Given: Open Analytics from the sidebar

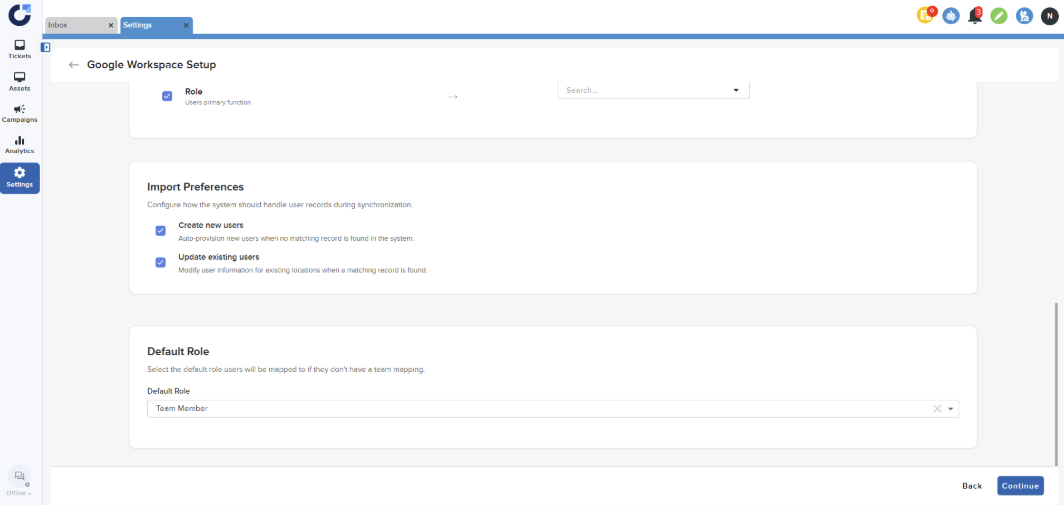Looking at the screenshot, I should coord(20,145).
